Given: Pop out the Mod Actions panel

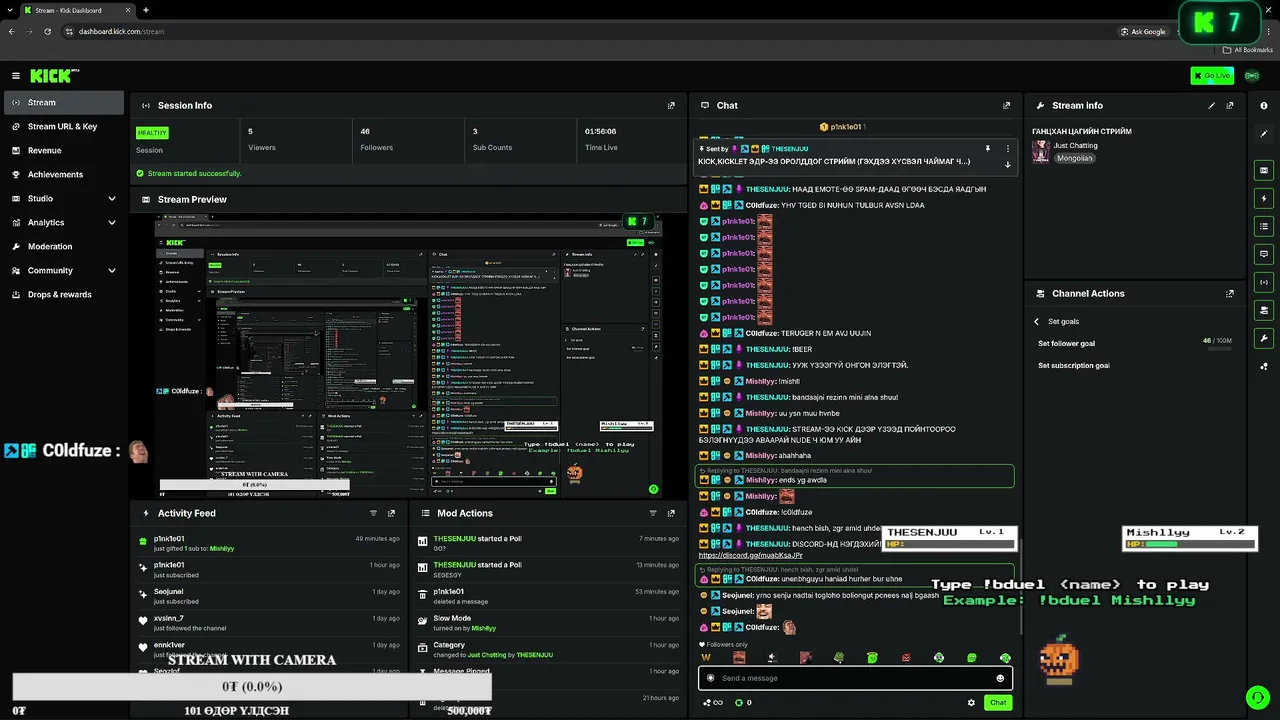Looking at the screenshot, I should click(671, 513).
